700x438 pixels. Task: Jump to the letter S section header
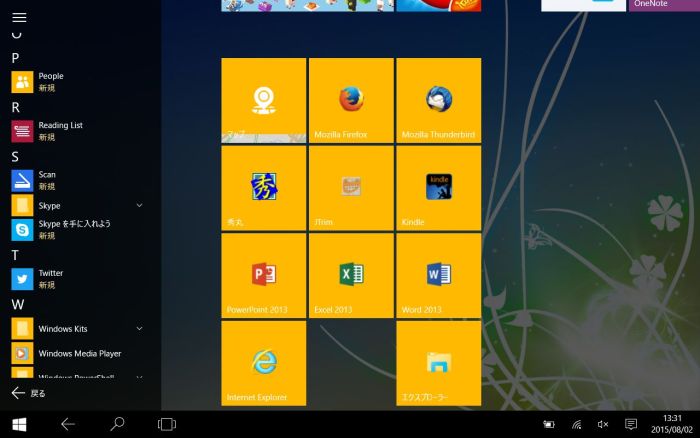pos(15,156)
